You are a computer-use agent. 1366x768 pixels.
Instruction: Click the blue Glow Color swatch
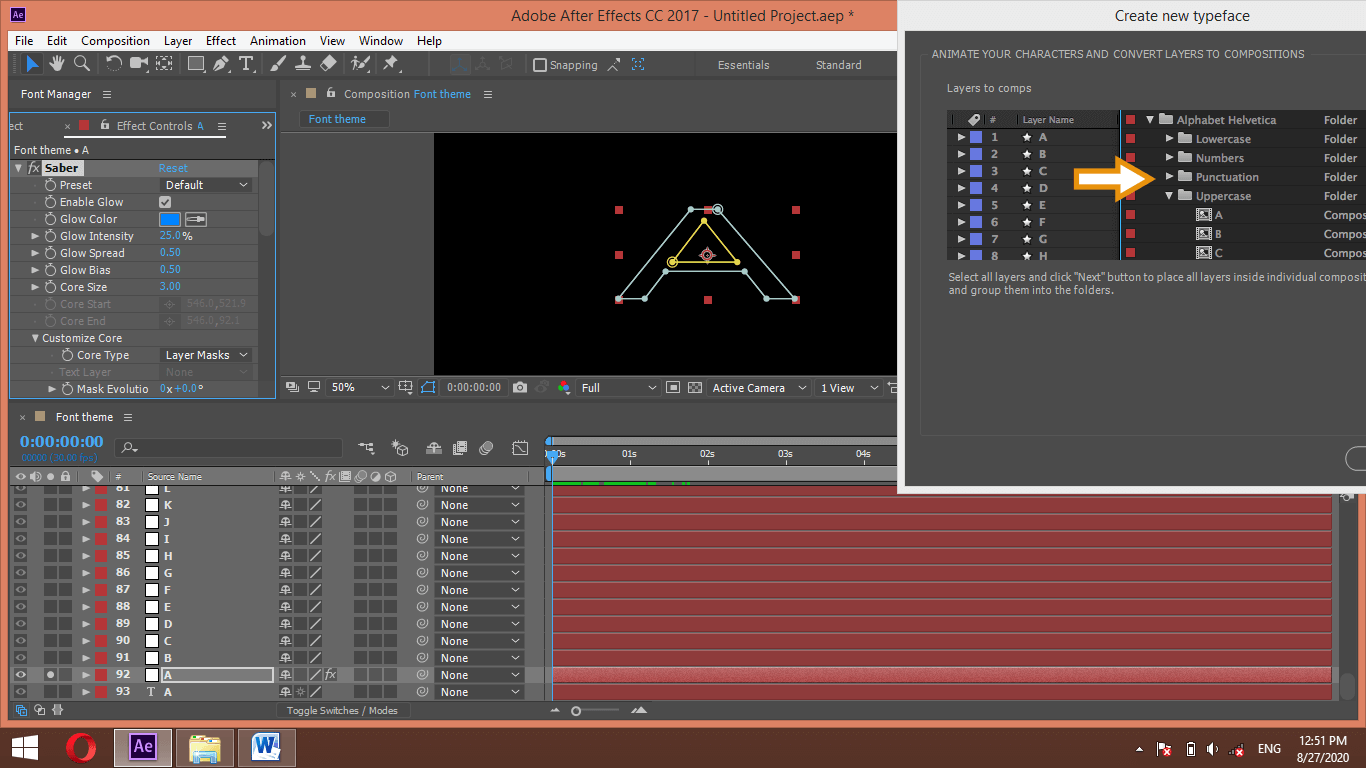pyautogui.click(x=170, y=219)
